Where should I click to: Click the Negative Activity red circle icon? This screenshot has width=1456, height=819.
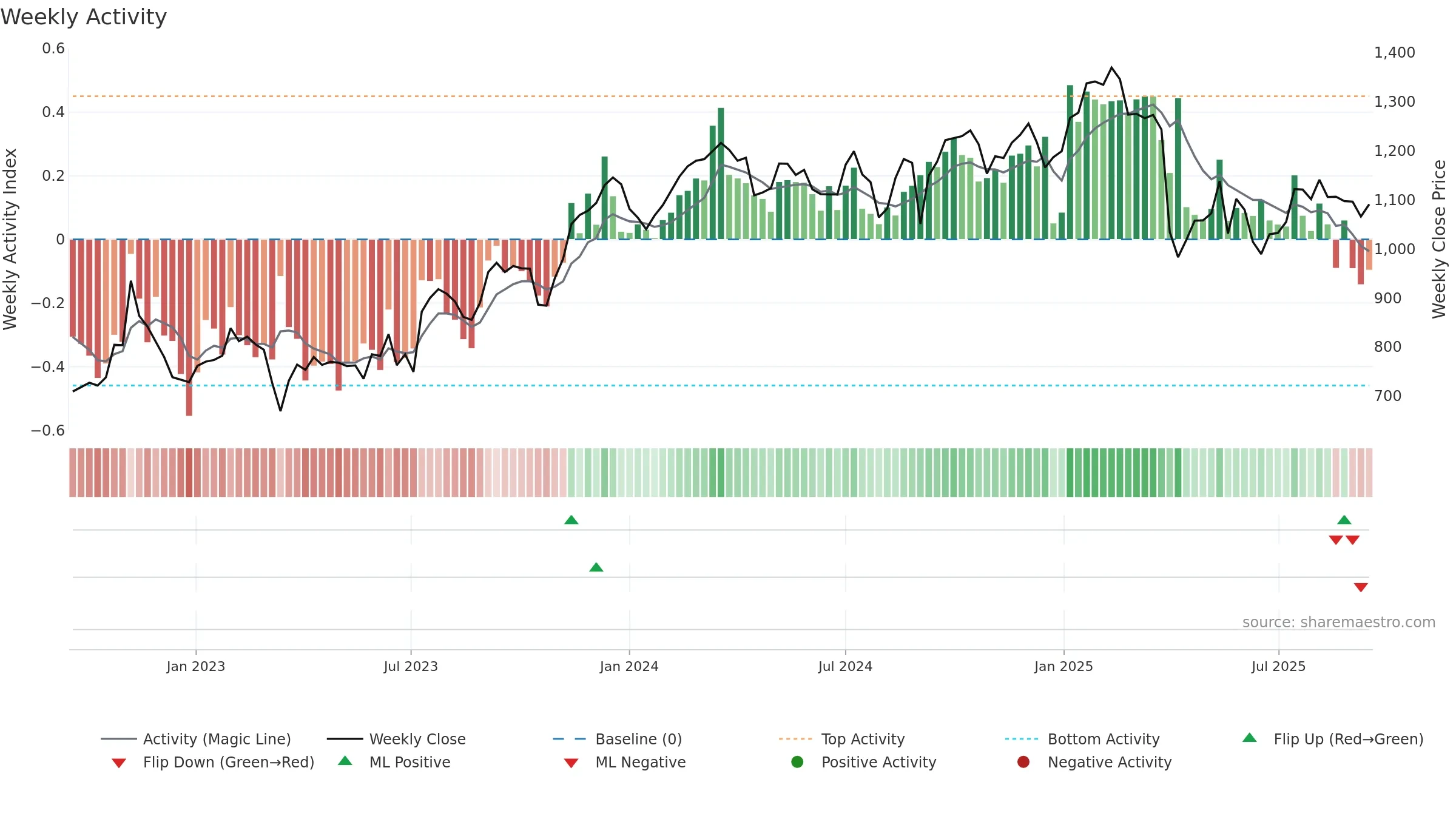(x=1023, y=761)
